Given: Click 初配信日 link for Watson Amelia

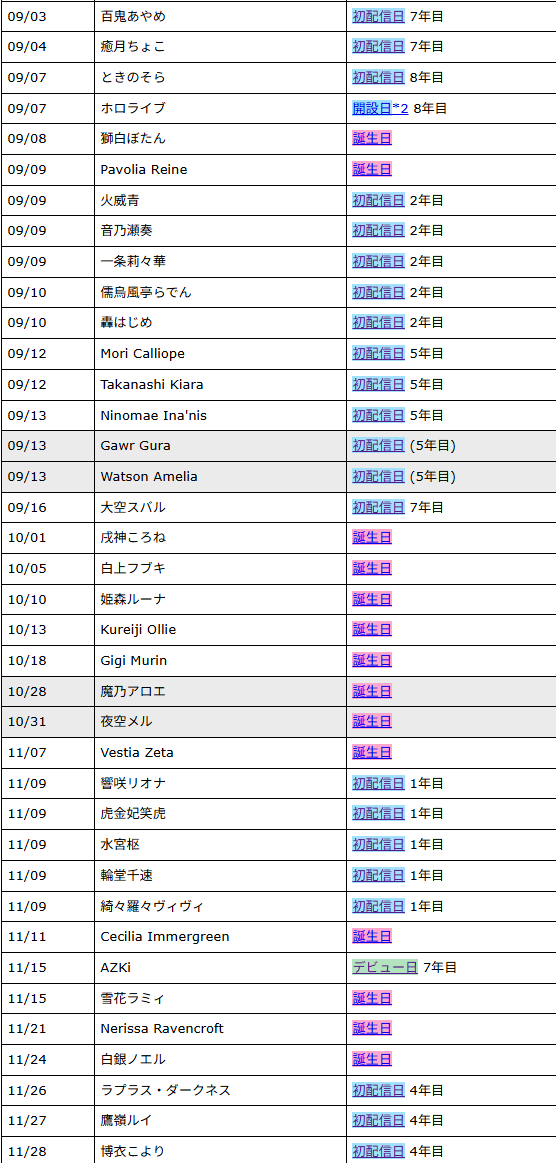Looking at the screenshot, I should coord(378,477).
